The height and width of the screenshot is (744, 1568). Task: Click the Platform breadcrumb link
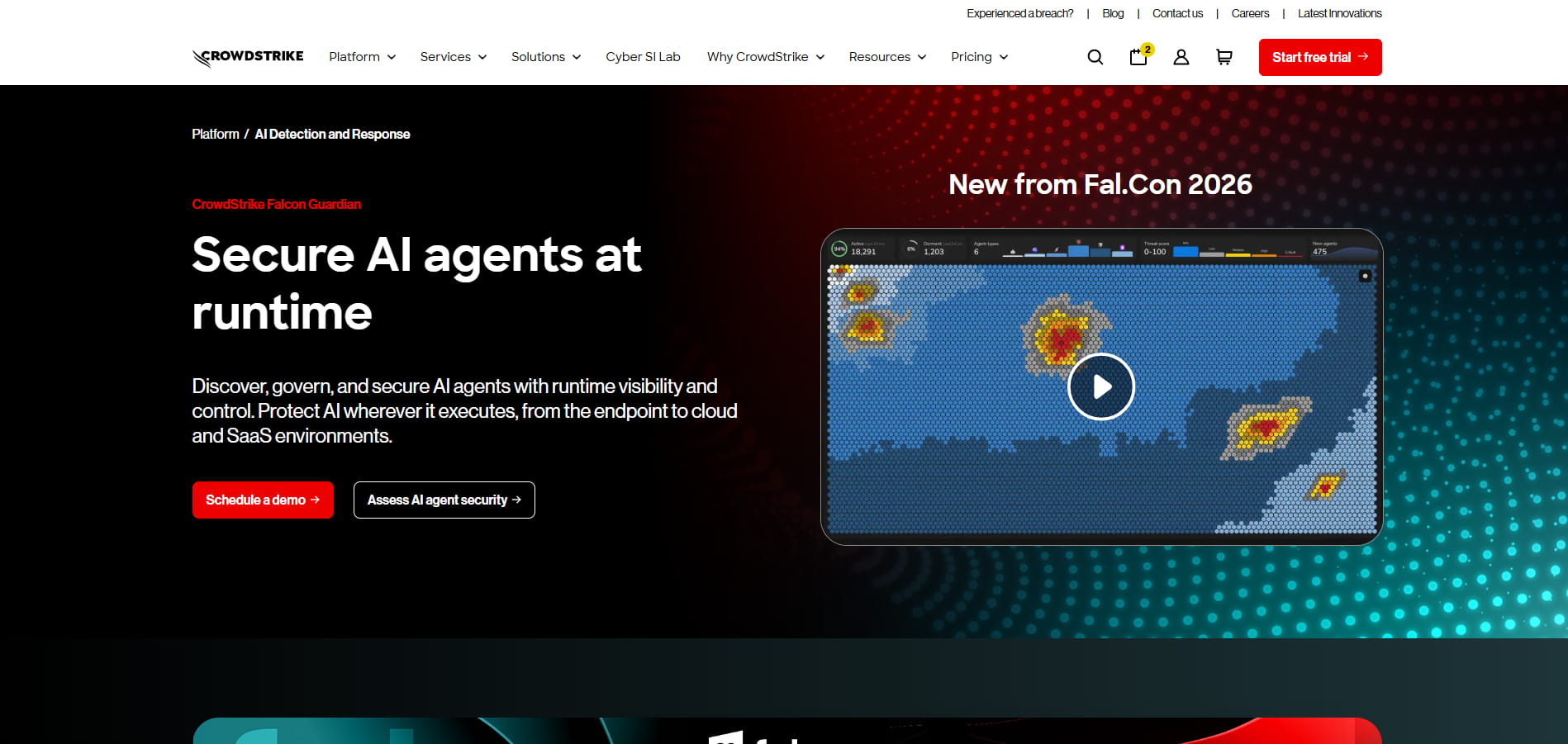[x=216, y=134]
